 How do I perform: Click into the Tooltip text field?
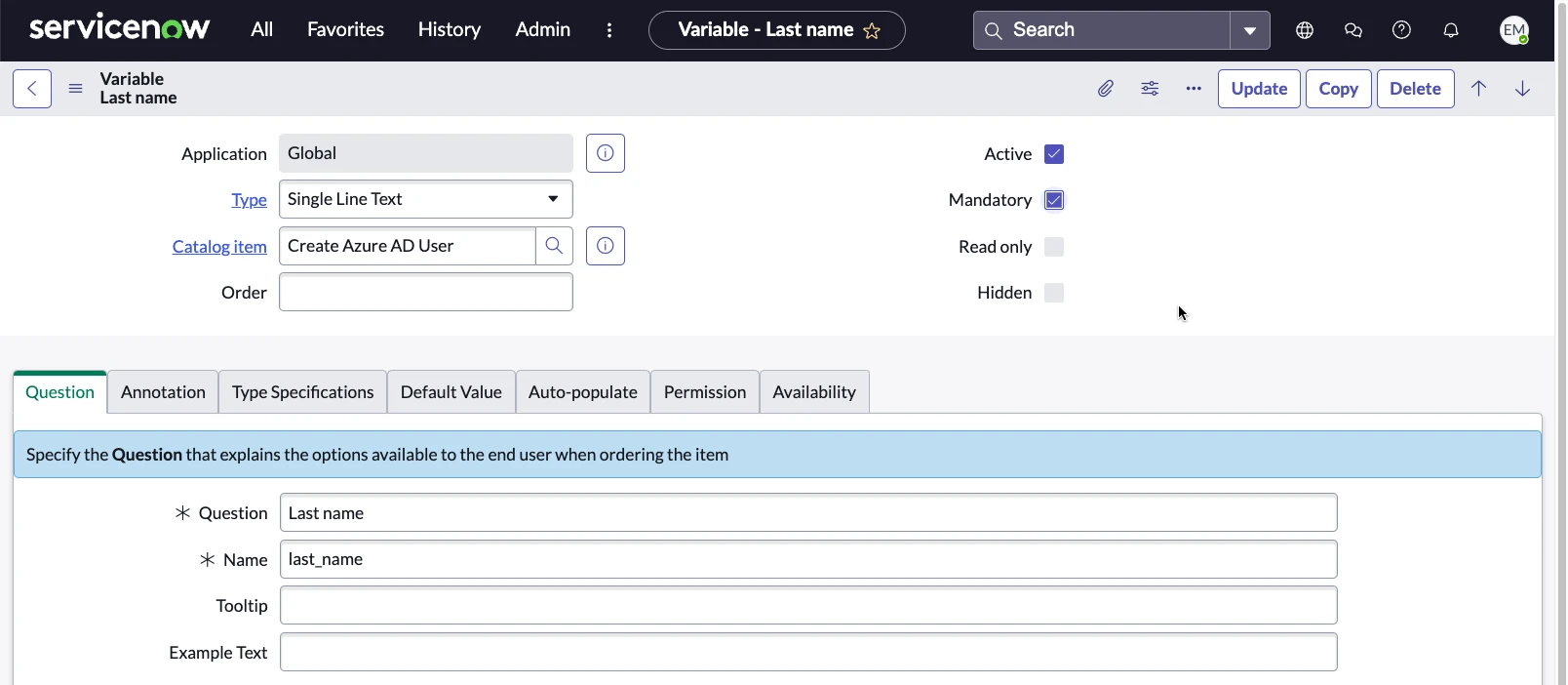[x=807, y=606]
